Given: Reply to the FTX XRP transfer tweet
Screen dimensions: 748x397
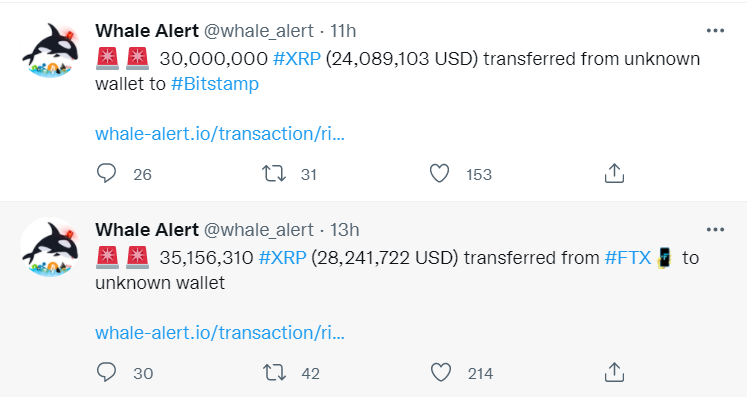Looking at the screenshot, I should pyautogui.click(x=106, y=372).
